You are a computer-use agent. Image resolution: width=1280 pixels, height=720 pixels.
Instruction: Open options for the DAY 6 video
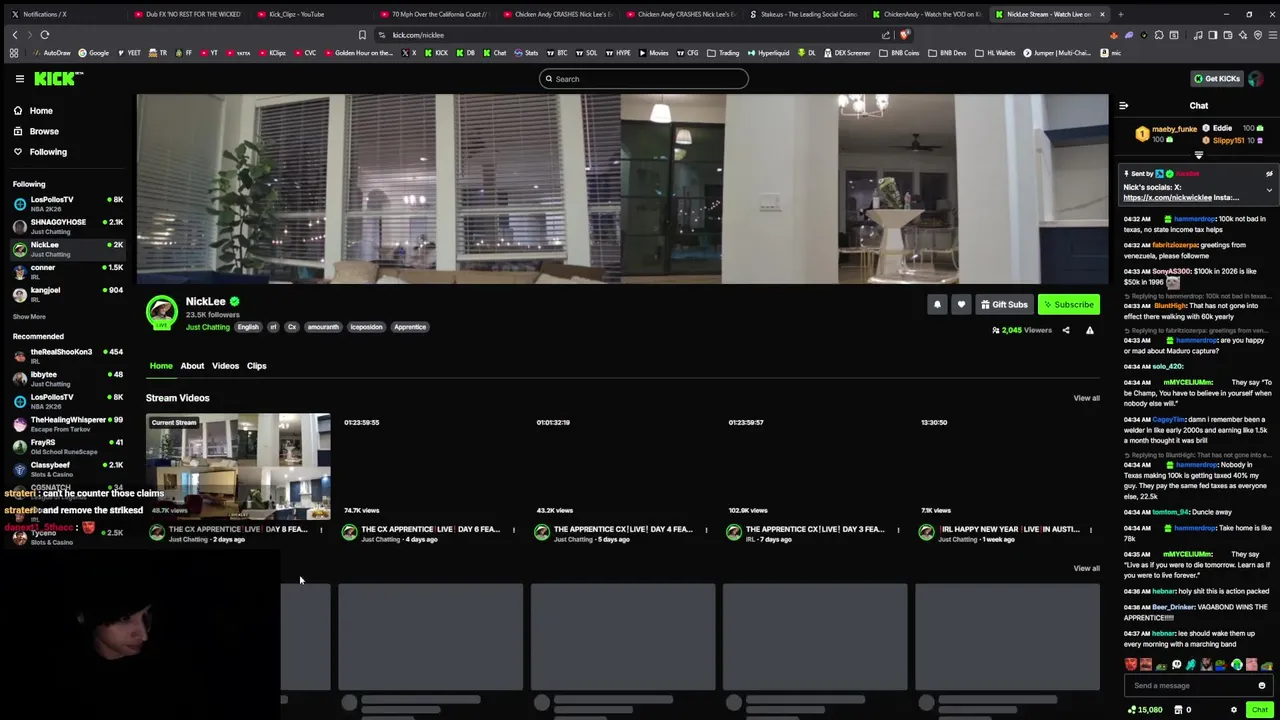click(514, 530)
